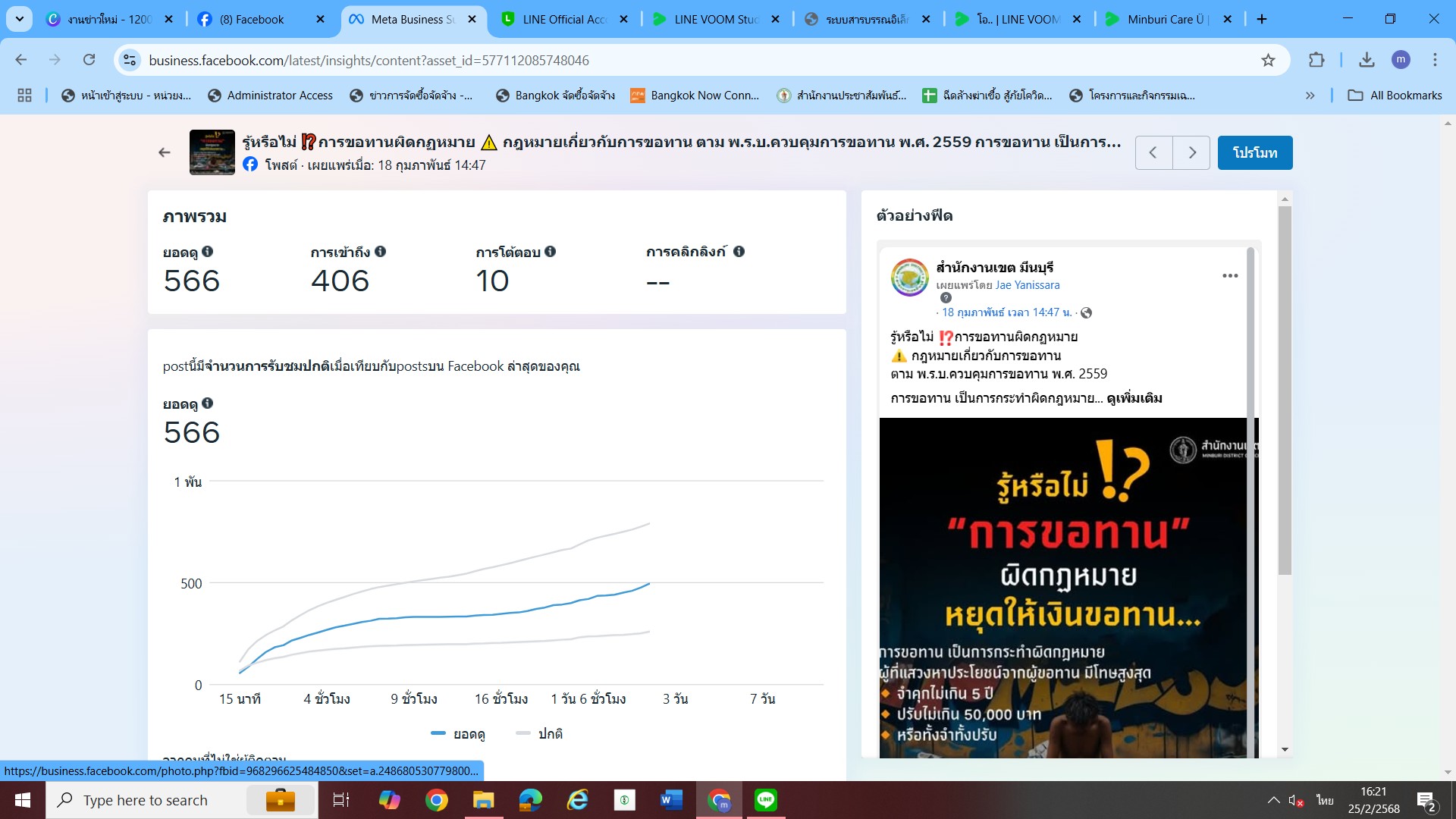
Task: Open the Chrome extensions puzzle icon
Action: (1316, 60)
